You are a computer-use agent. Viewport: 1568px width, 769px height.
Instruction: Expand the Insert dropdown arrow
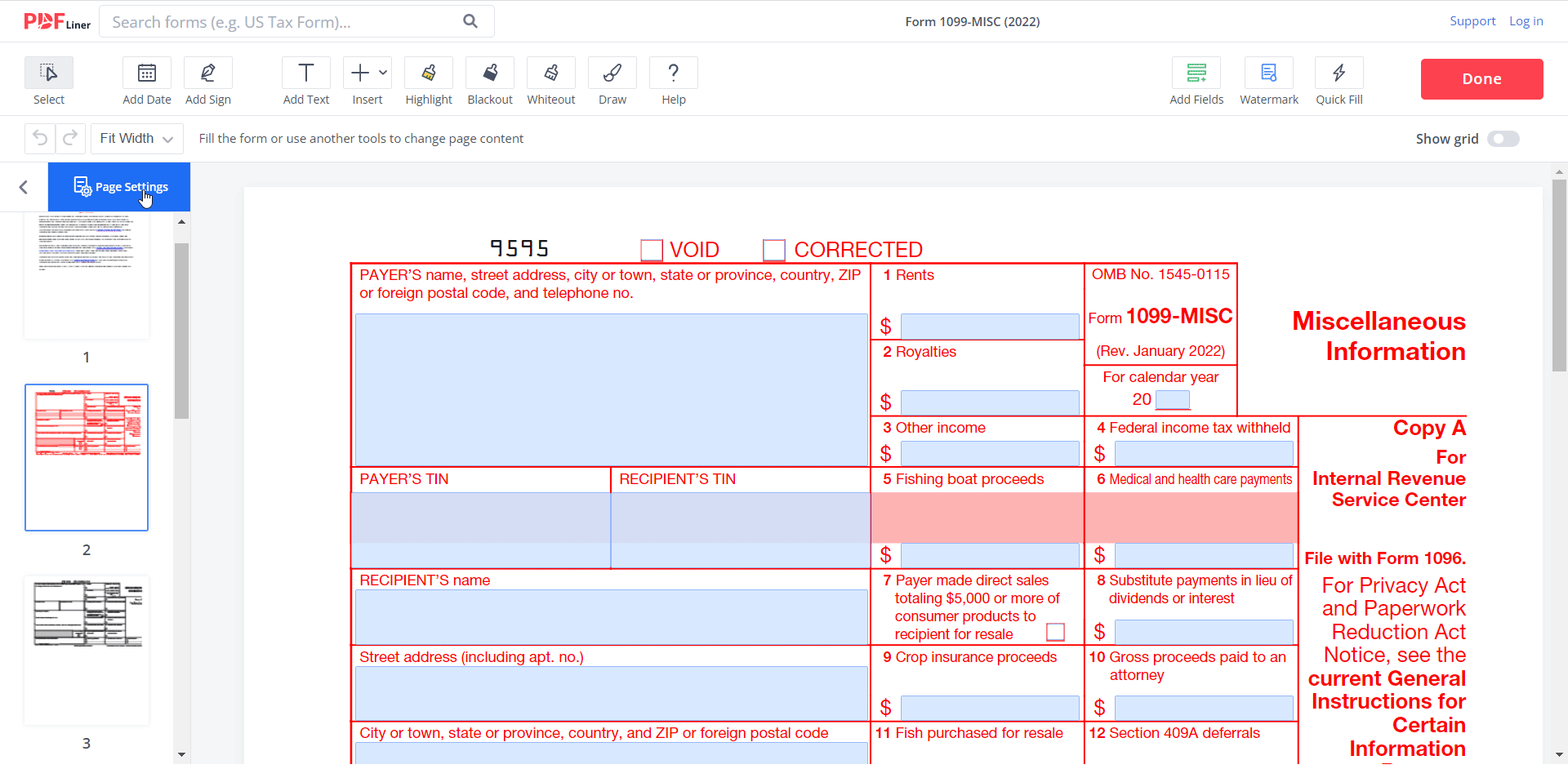coord(383,73)
